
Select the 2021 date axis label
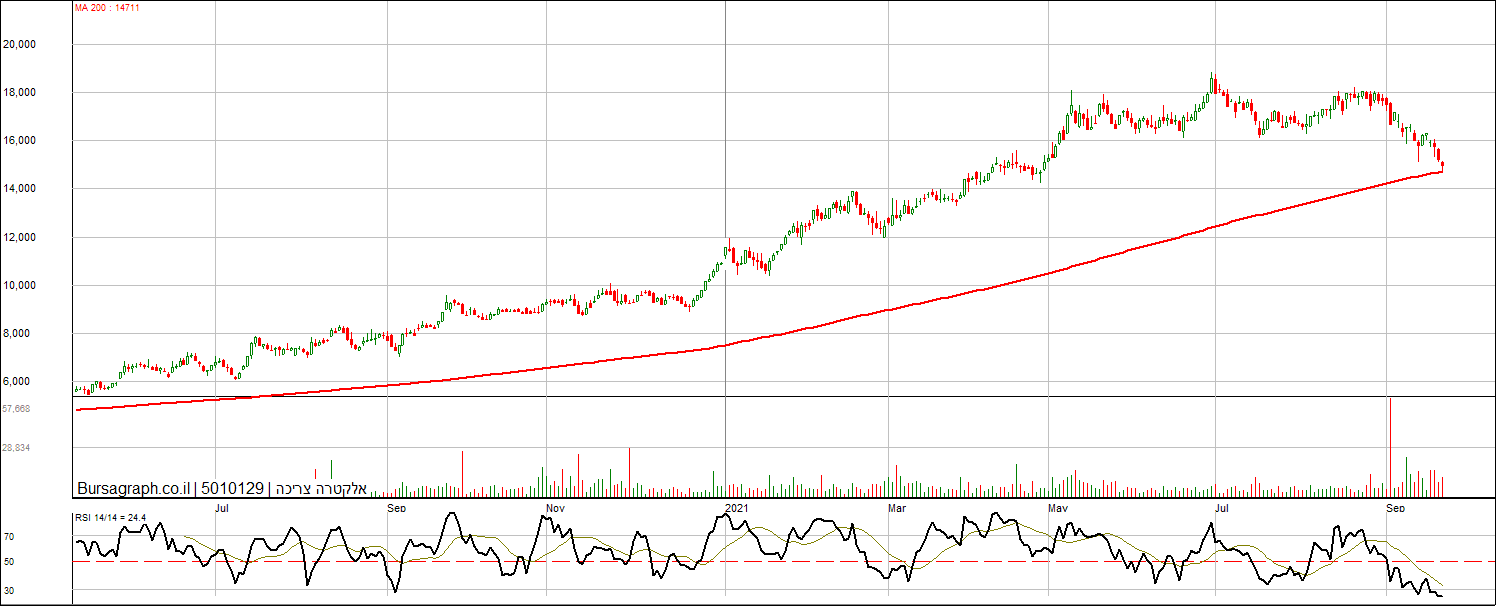pyautogui.click(x=737, y=508)
